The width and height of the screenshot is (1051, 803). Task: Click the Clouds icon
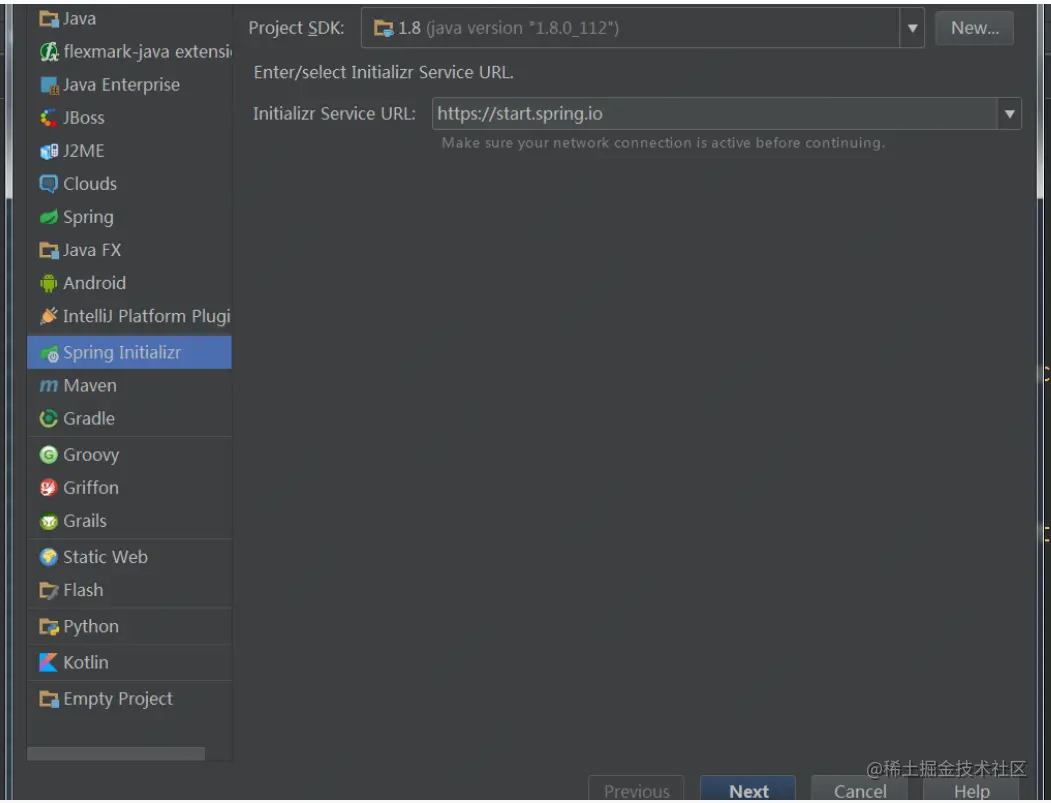(x=49, y=184)
